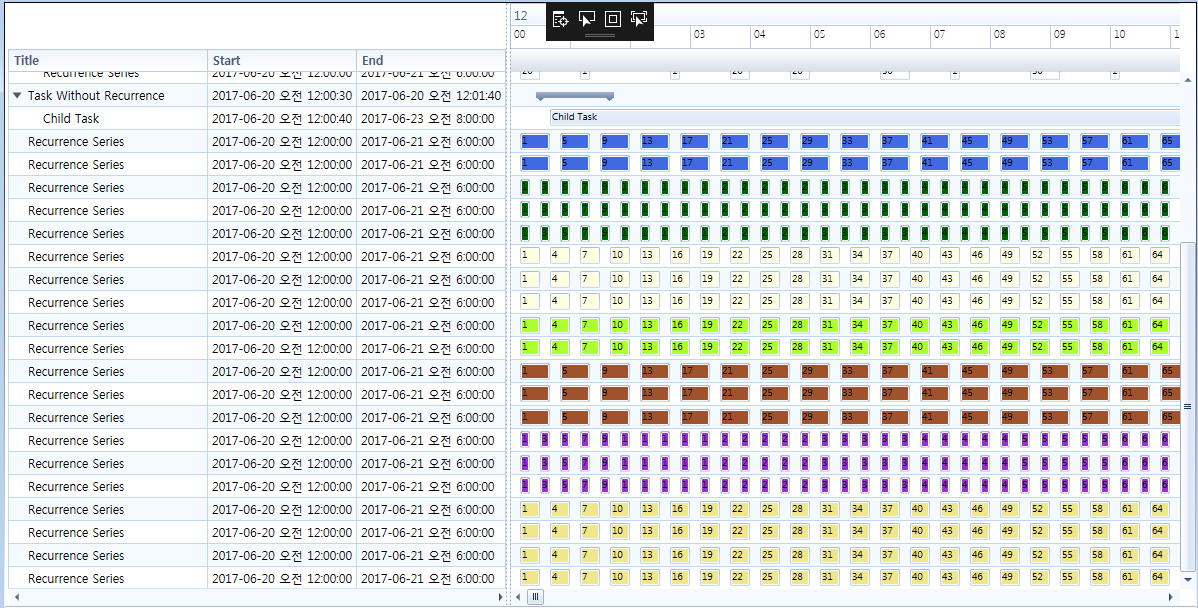Enable element selection in debug toolbar
This screenshot has width=1198, height=608.
586,20
